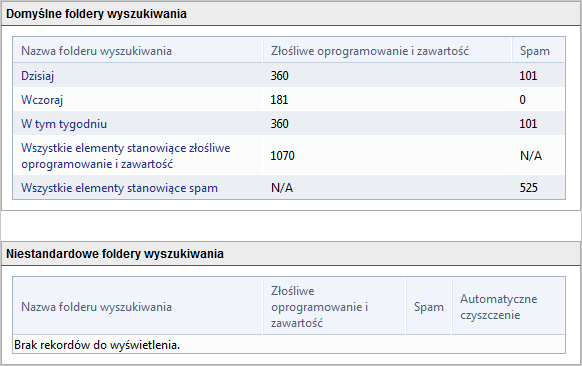Open Wszystkie elementy stanowiące spam link
This screenshot has height=366, width=582.
(119, 188)
